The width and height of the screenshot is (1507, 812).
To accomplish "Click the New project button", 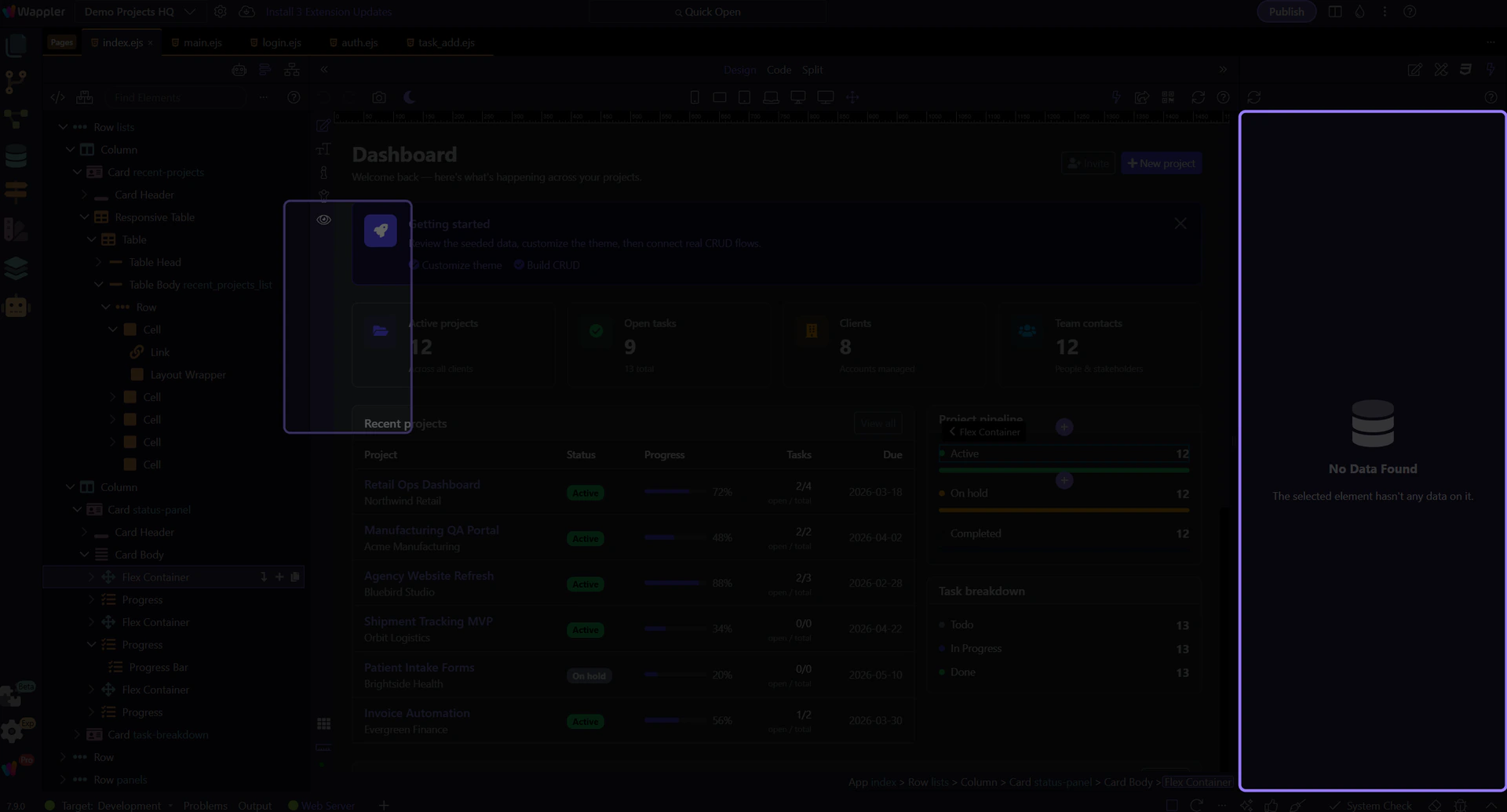I will (1161, 163).
